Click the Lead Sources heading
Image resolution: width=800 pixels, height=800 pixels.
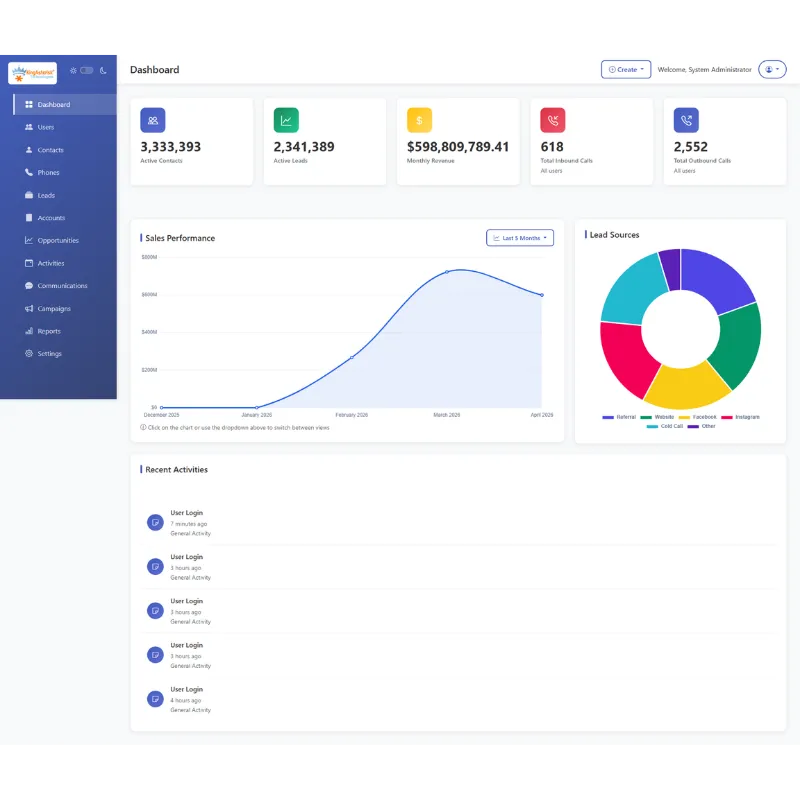[x=614, y=235]
